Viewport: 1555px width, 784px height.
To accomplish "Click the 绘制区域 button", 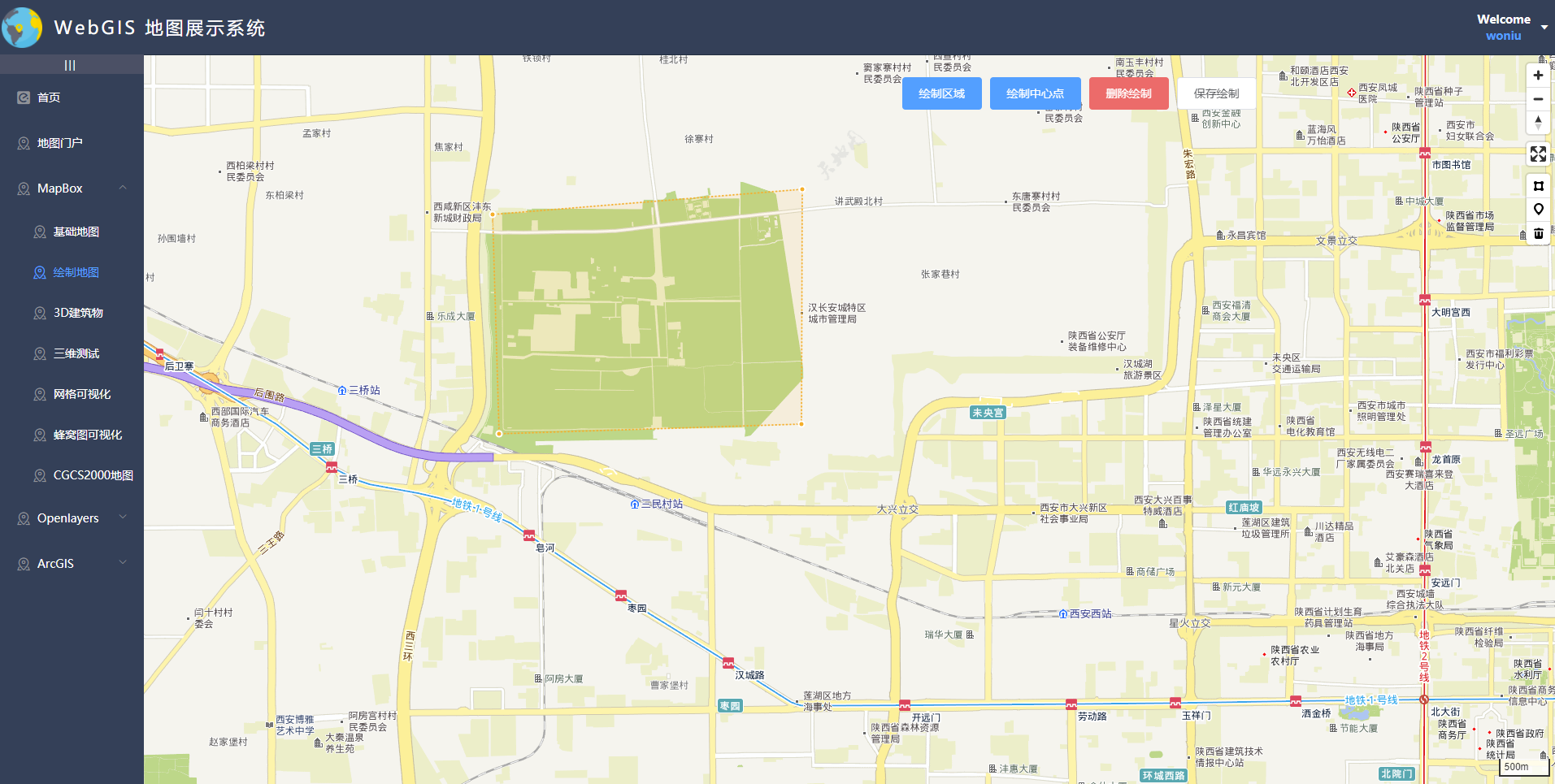I will 941,93.
